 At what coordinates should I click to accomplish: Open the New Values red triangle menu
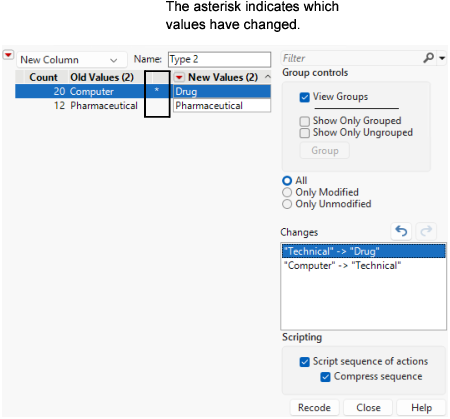[x=179, y=77]
